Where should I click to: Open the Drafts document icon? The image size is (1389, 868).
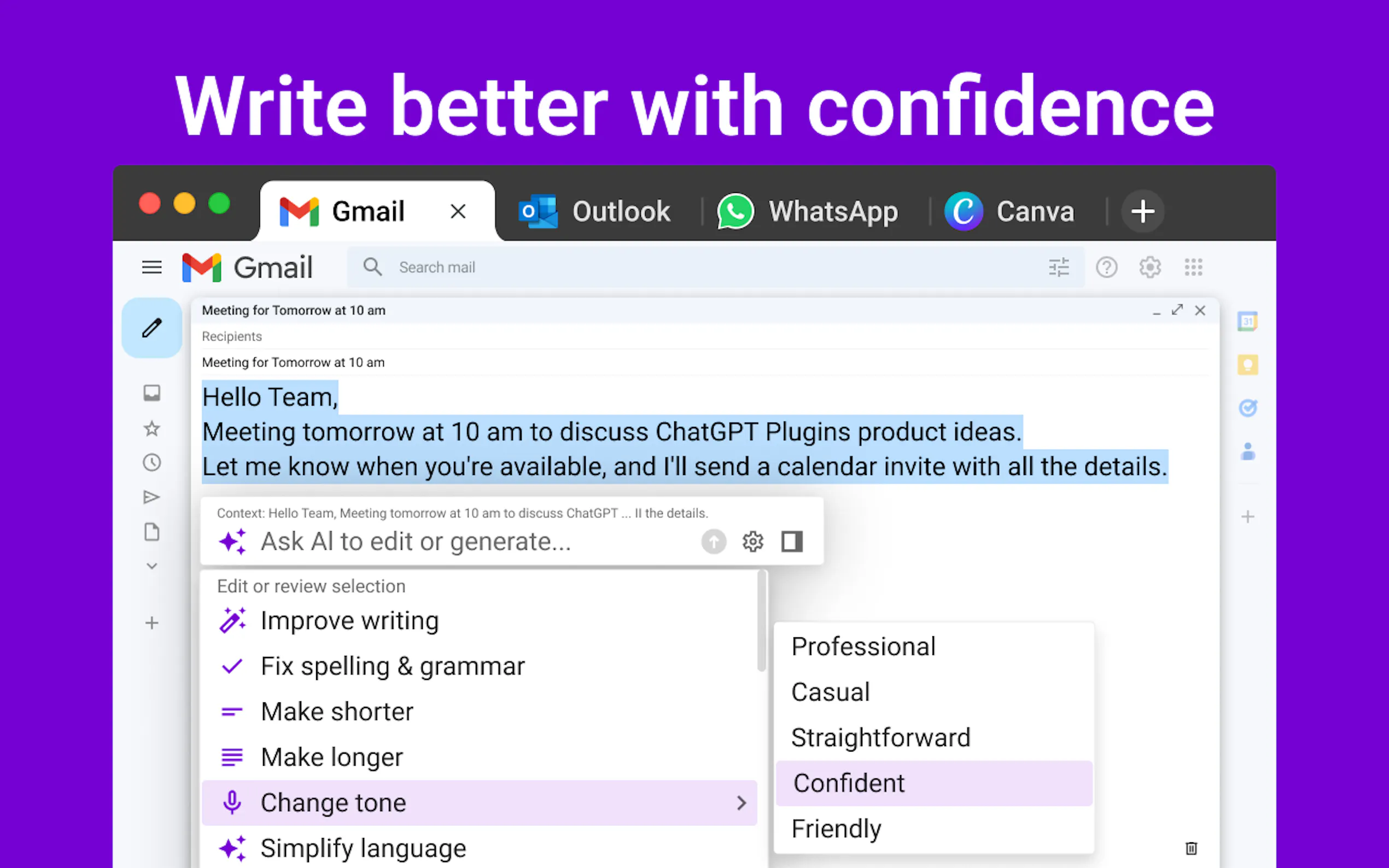151,532
